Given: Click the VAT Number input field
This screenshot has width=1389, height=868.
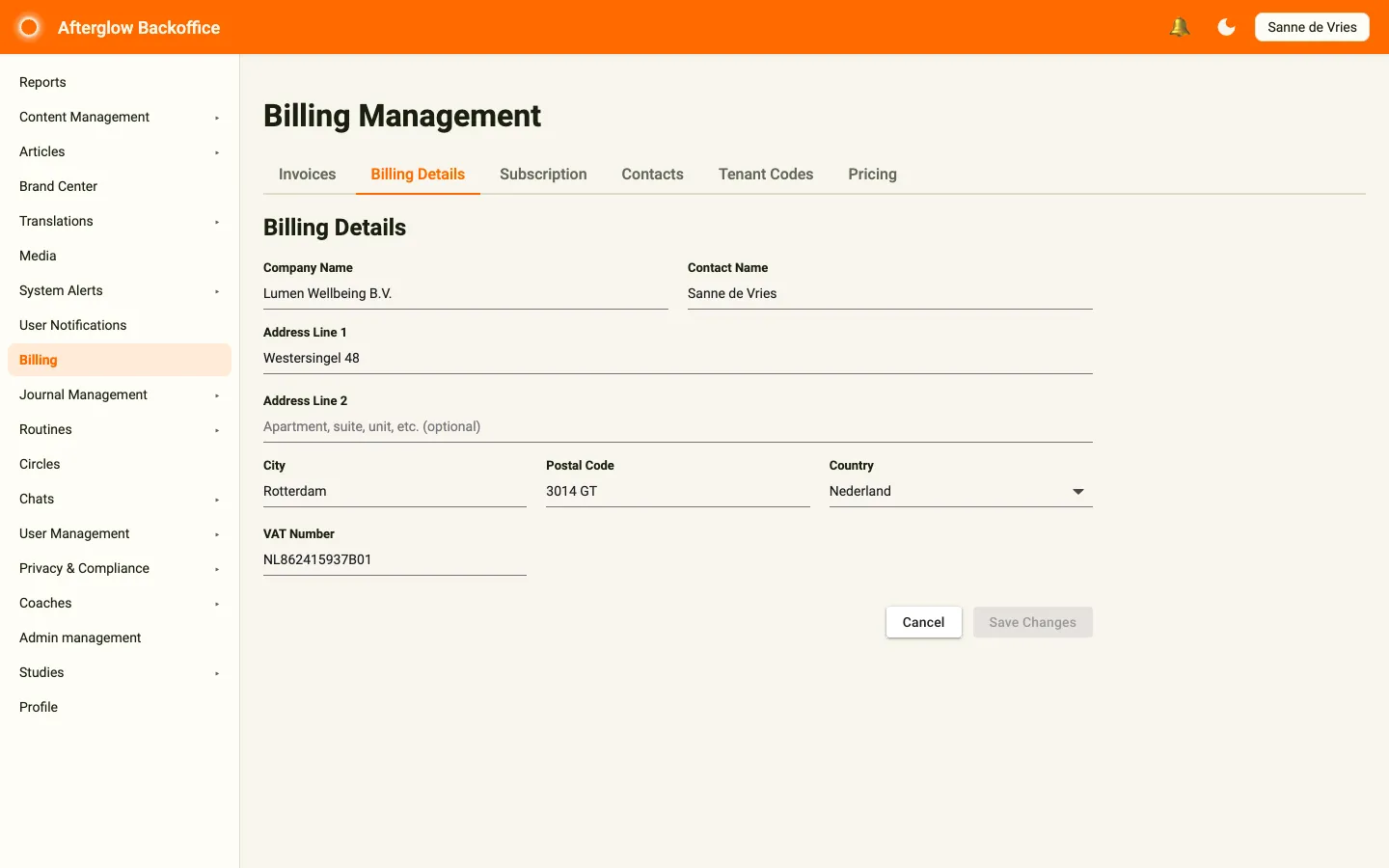Looking at the screenshot, I should pos(395,560).
